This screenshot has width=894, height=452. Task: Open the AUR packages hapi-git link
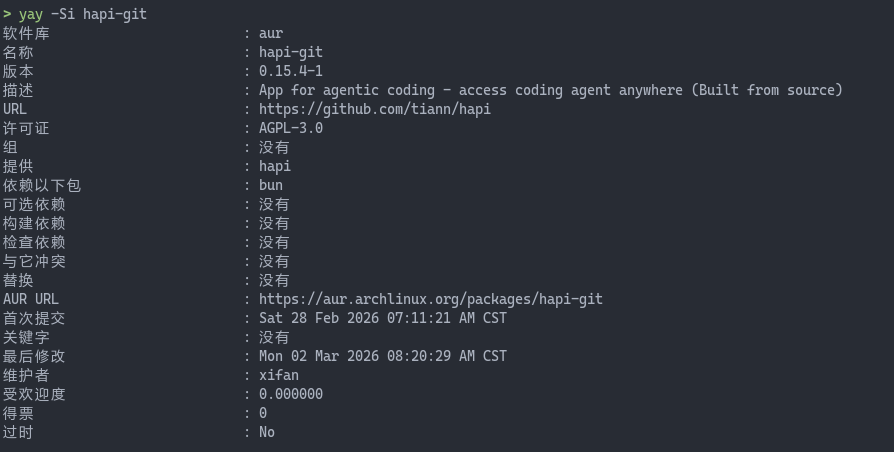pos(430,299)
